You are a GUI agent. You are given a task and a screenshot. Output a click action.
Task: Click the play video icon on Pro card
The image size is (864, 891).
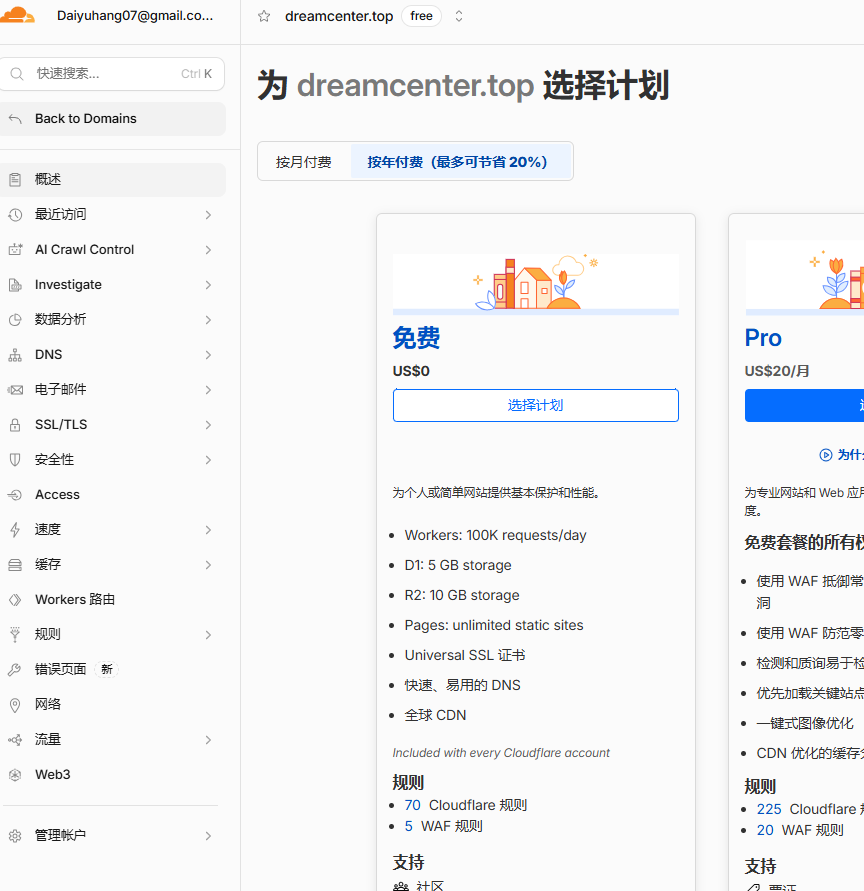(825, 455)
